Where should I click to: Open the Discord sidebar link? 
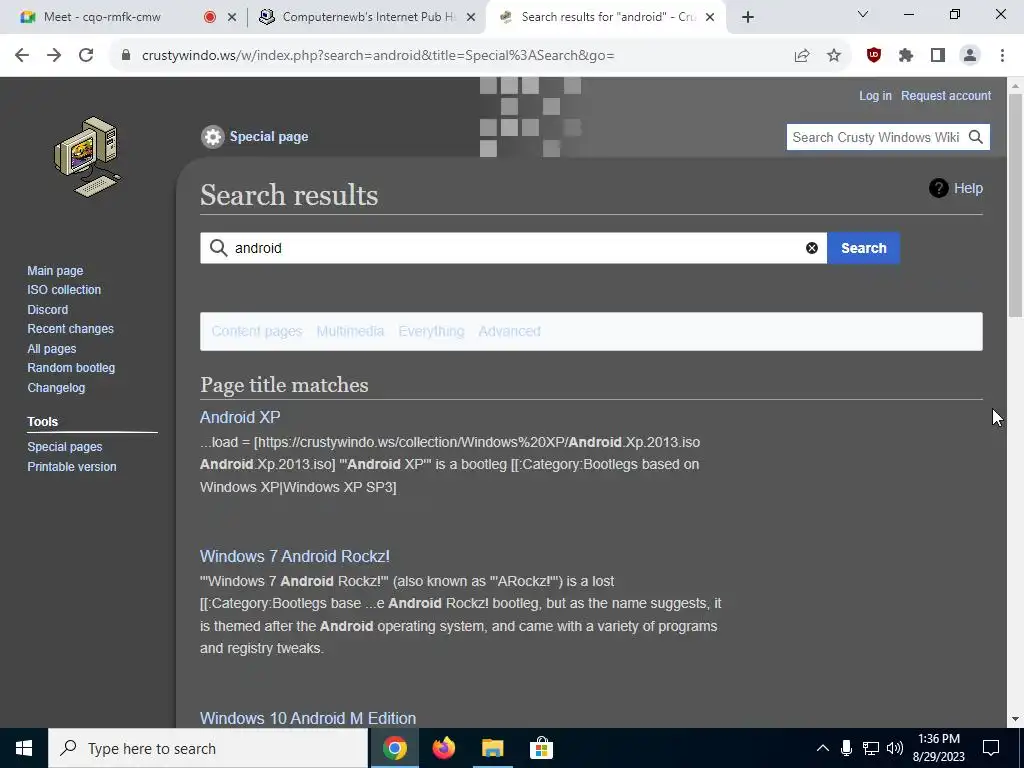coord(48,310)
